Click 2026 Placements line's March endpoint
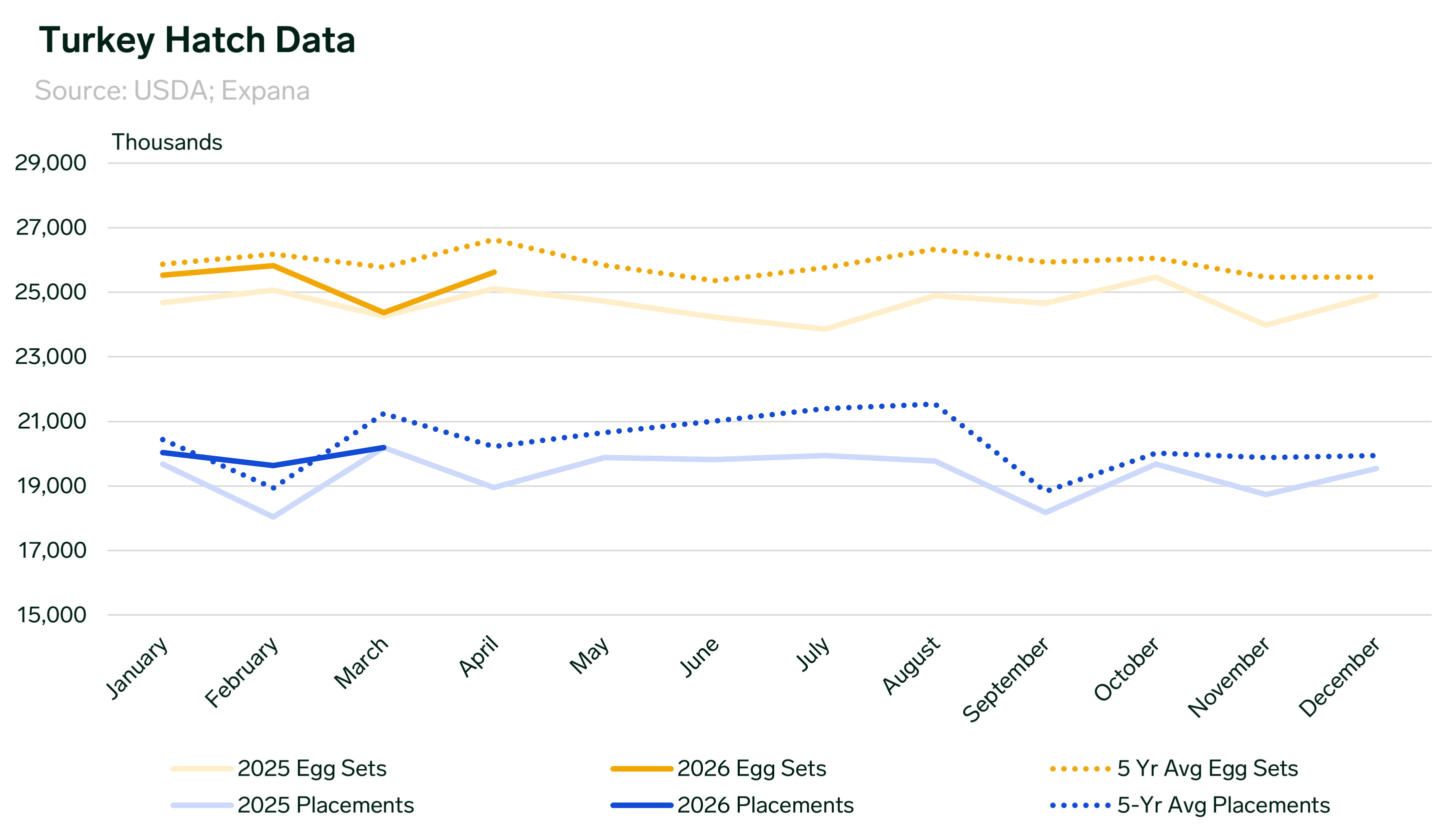The width and height of the screenshot is (1450, 840). coord(384,448)
